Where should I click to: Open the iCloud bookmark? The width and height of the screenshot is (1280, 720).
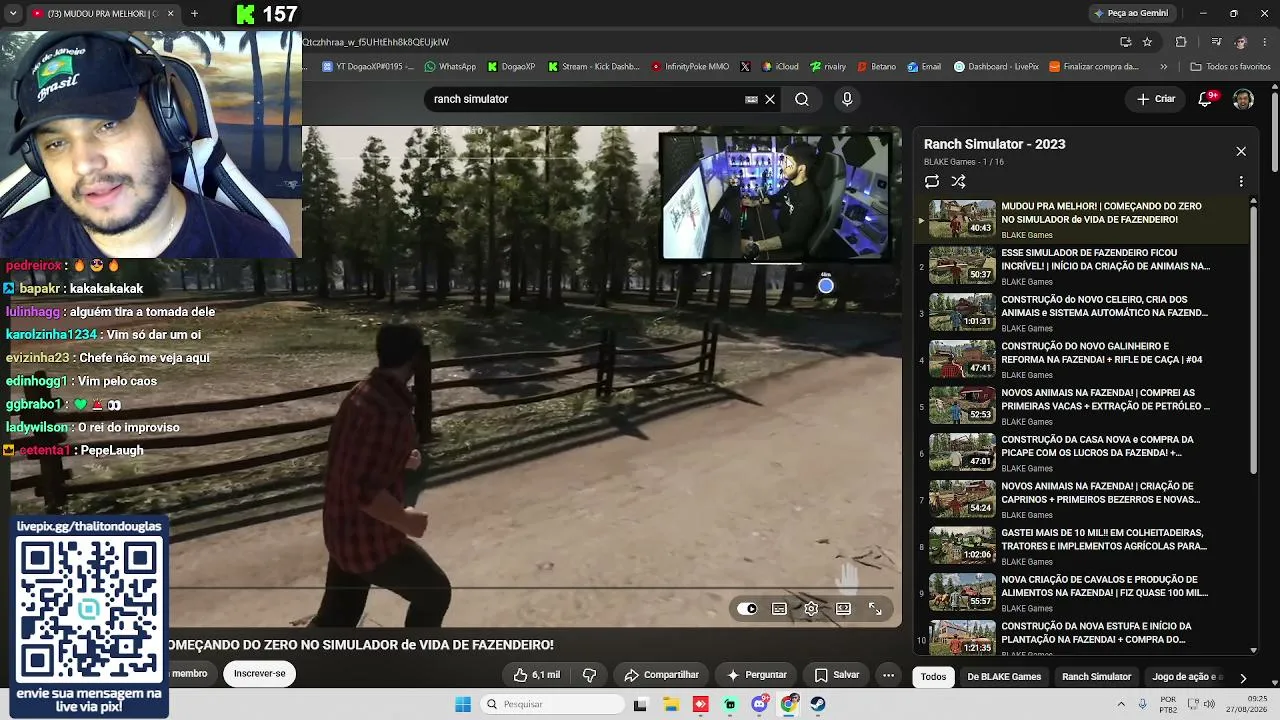click(x=780, y=67)
